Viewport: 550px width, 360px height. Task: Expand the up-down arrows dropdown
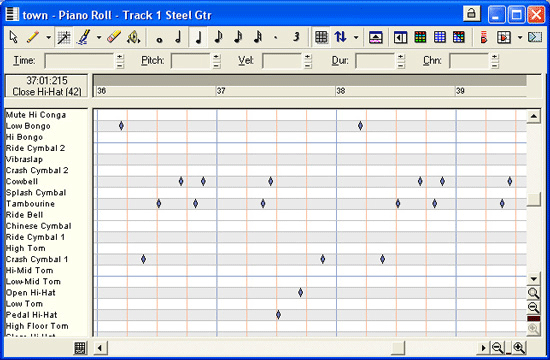click(356, 37)
